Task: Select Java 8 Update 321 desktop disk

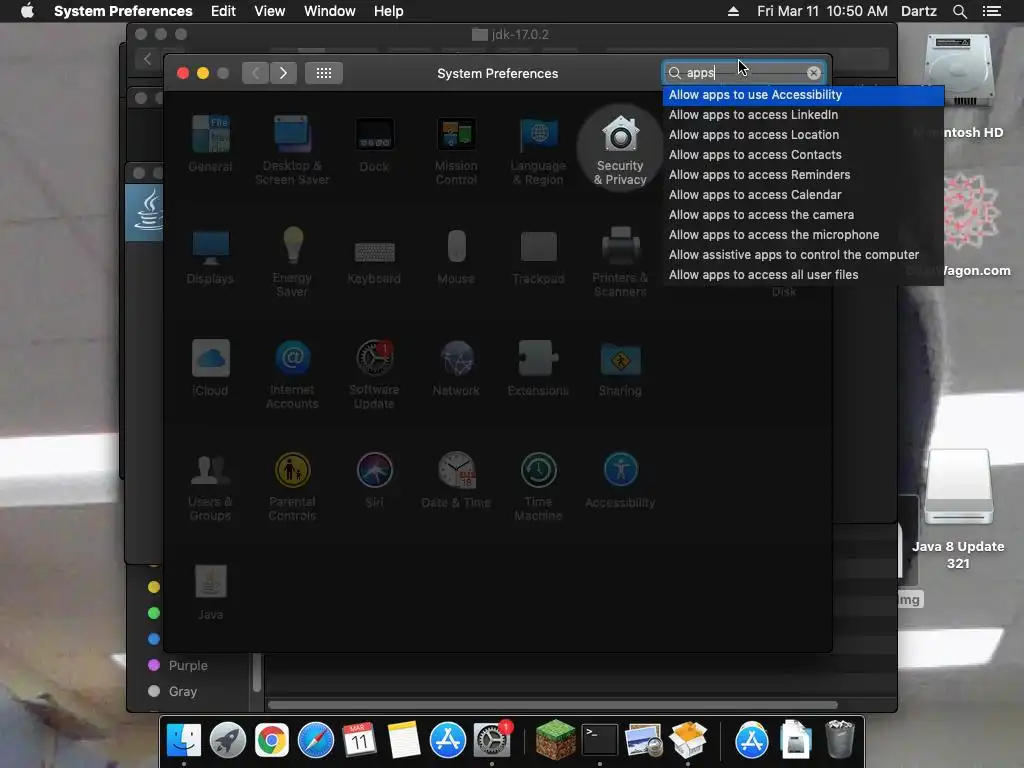Action: (x=958, y=511)
